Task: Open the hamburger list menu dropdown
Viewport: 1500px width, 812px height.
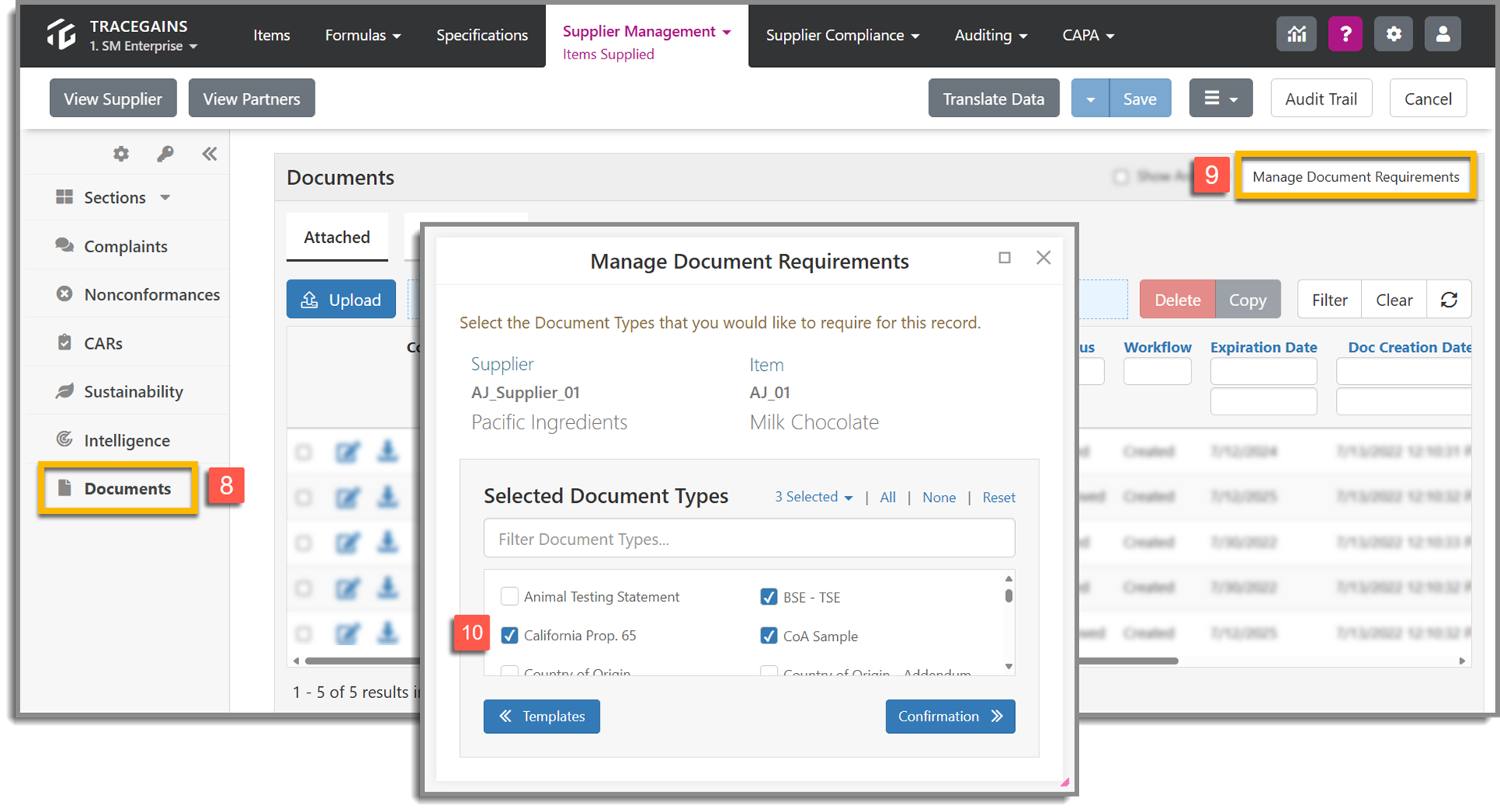Action: (1220, 98)
